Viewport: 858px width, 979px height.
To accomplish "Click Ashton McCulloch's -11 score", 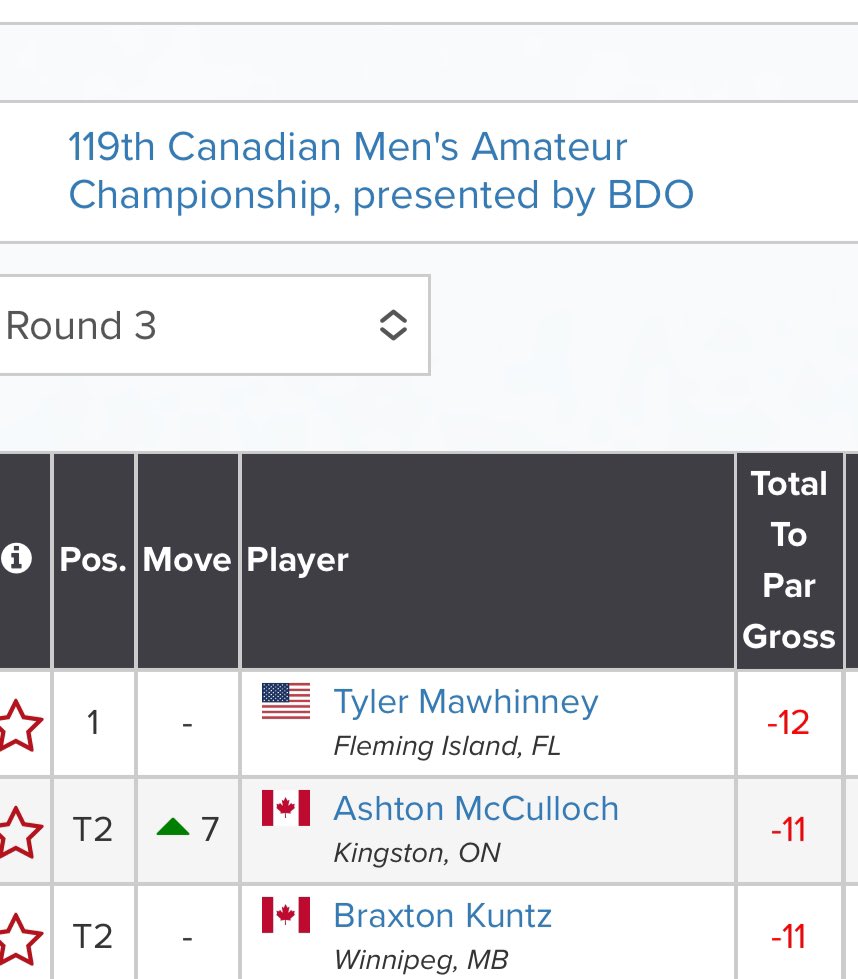I will tap(788, 830).
